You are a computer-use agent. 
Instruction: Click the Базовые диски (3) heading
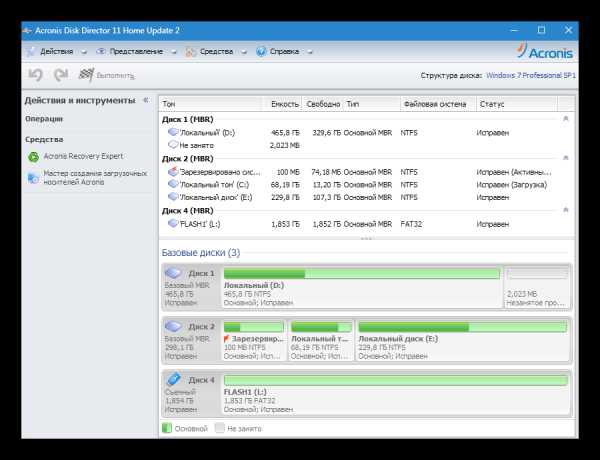pos(201,253)
